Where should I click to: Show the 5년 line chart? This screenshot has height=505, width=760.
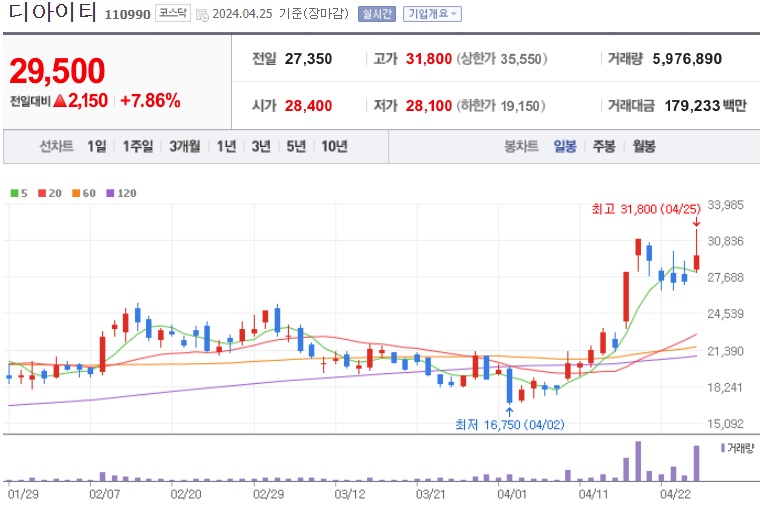tap(296, 146)
